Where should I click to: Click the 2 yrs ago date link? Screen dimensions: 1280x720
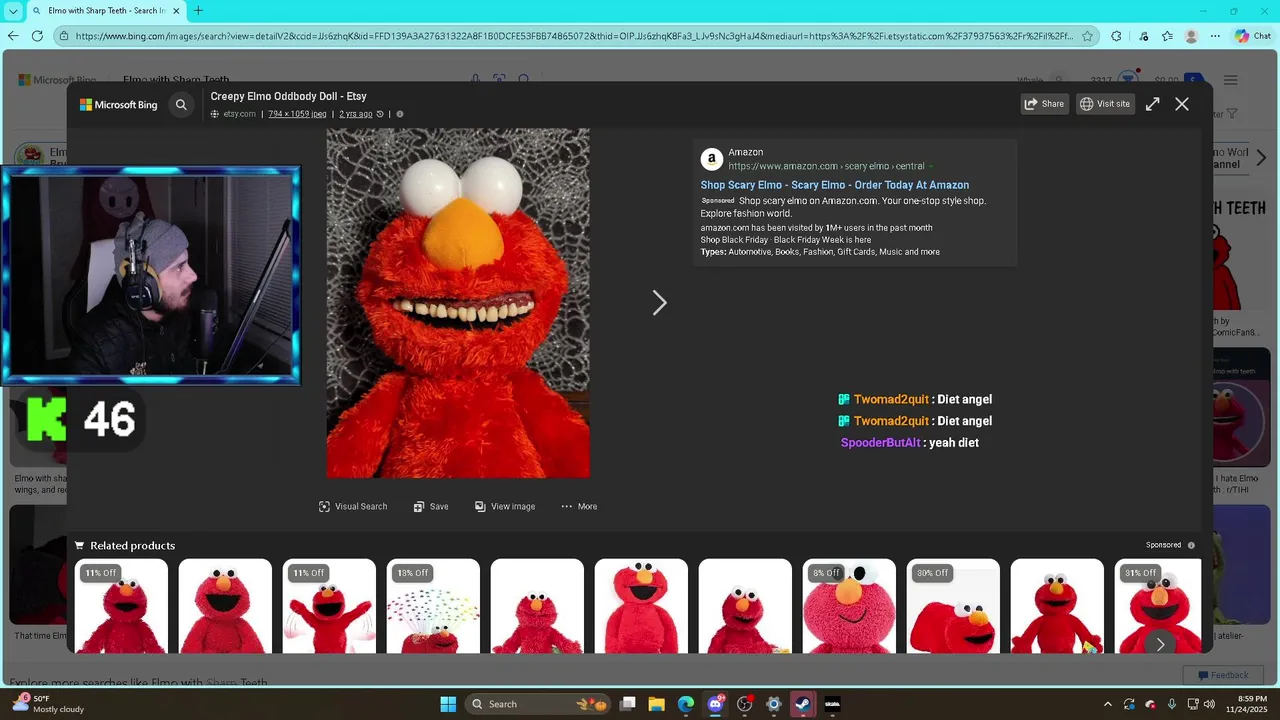356,114
